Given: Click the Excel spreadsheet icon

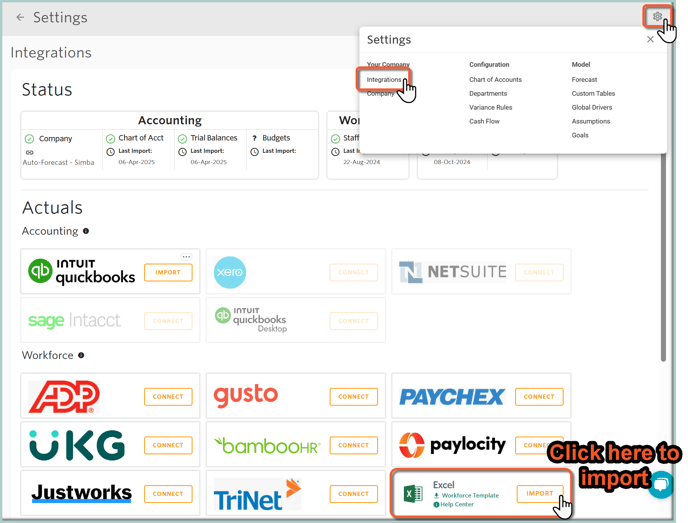Looking at the screenshot, I should (x=412, y=494).
